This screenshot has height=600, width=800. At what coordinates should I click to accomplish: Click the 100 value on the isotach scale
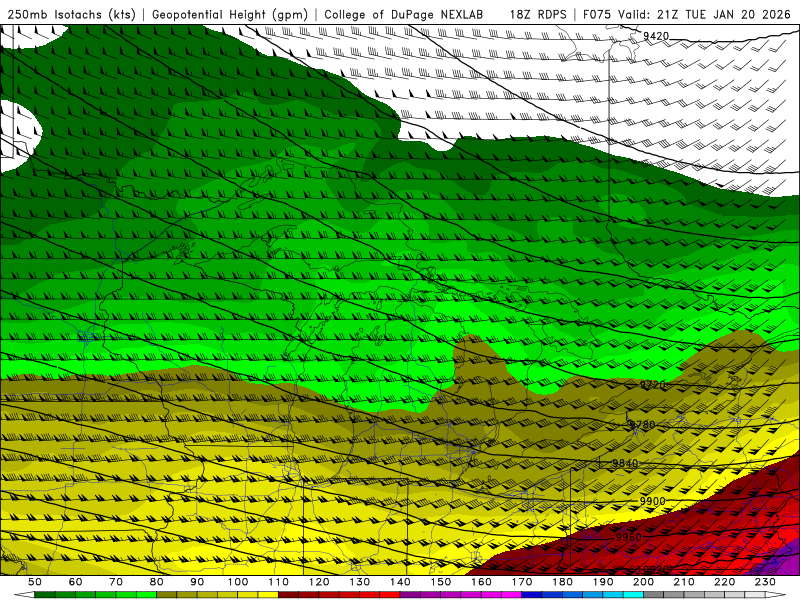238,582
